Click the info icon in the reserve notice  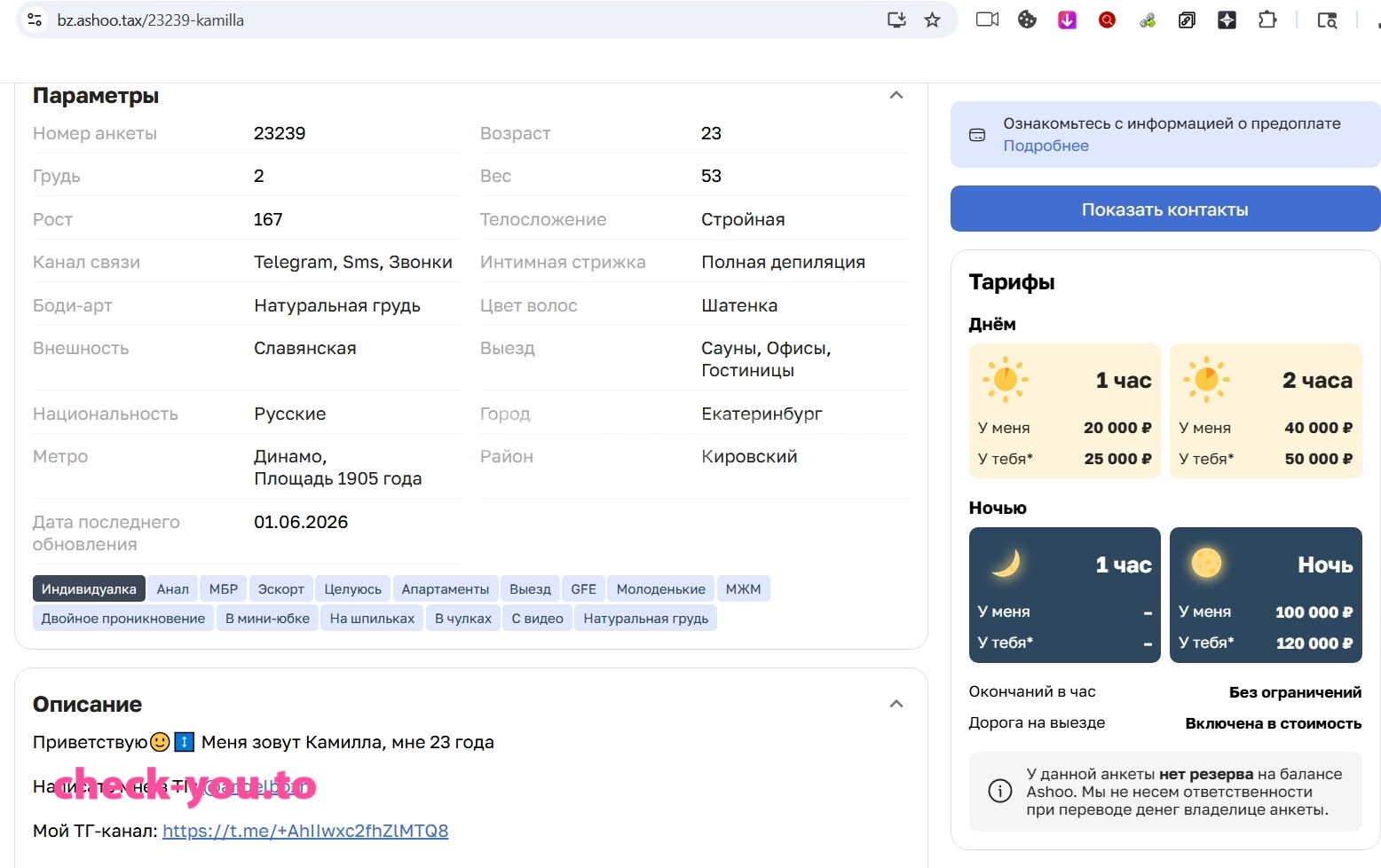999,791
